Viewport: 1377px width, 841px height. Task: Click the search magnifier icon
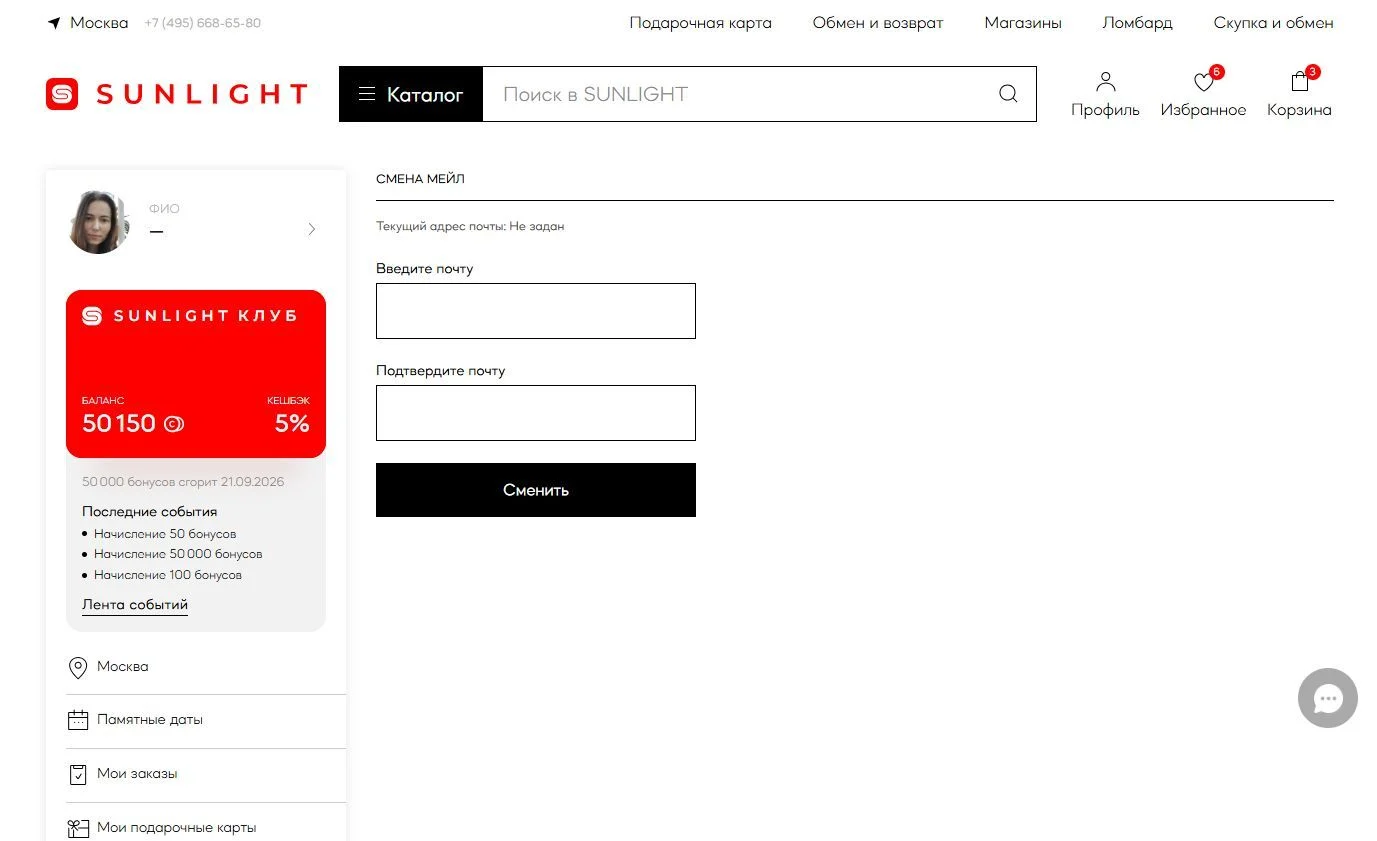[x=1008, y=94]
